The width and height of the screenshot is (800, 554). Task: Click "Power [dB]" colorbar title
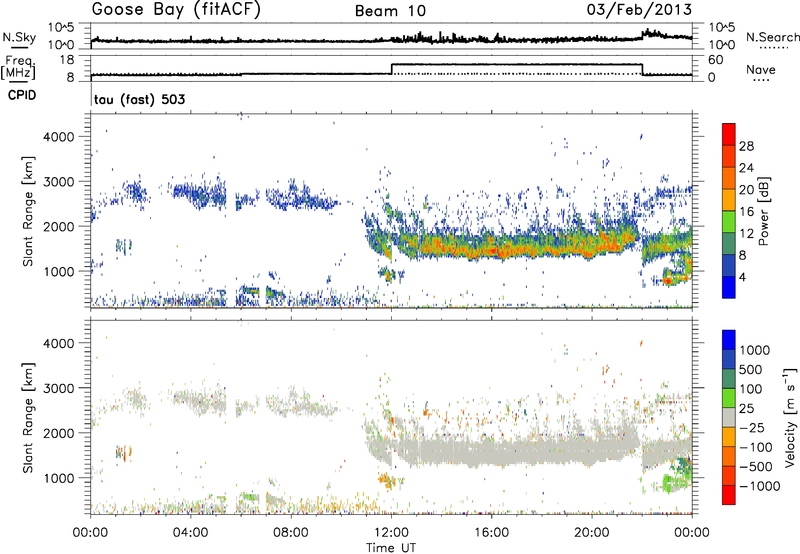click(764, 211)
